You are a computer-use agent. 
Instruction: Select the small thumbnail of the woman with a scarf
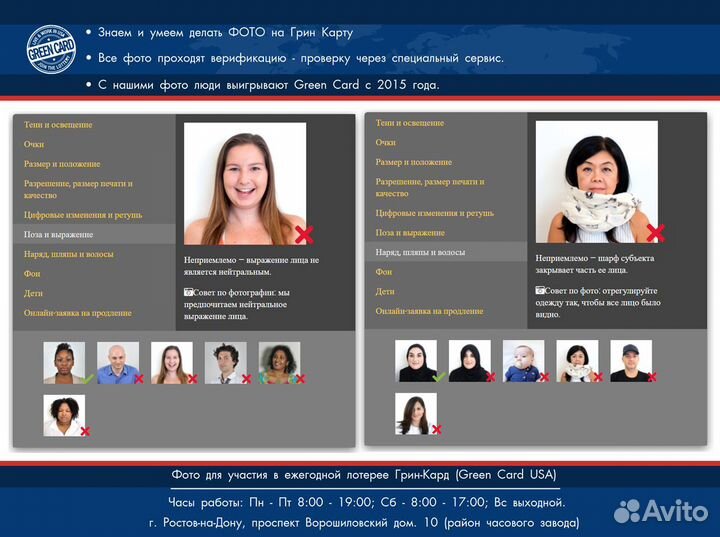coord(577,361)
